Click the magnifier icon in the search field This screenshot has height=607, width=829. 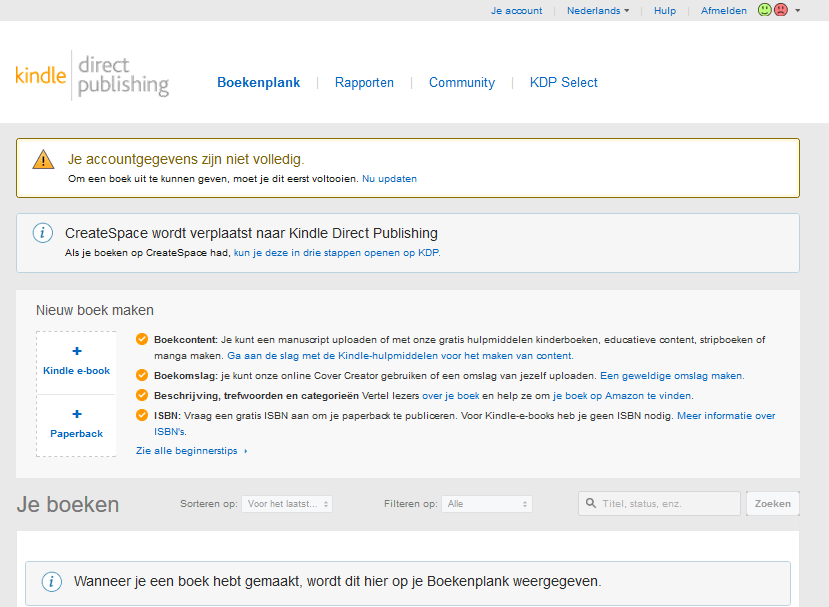591,503
